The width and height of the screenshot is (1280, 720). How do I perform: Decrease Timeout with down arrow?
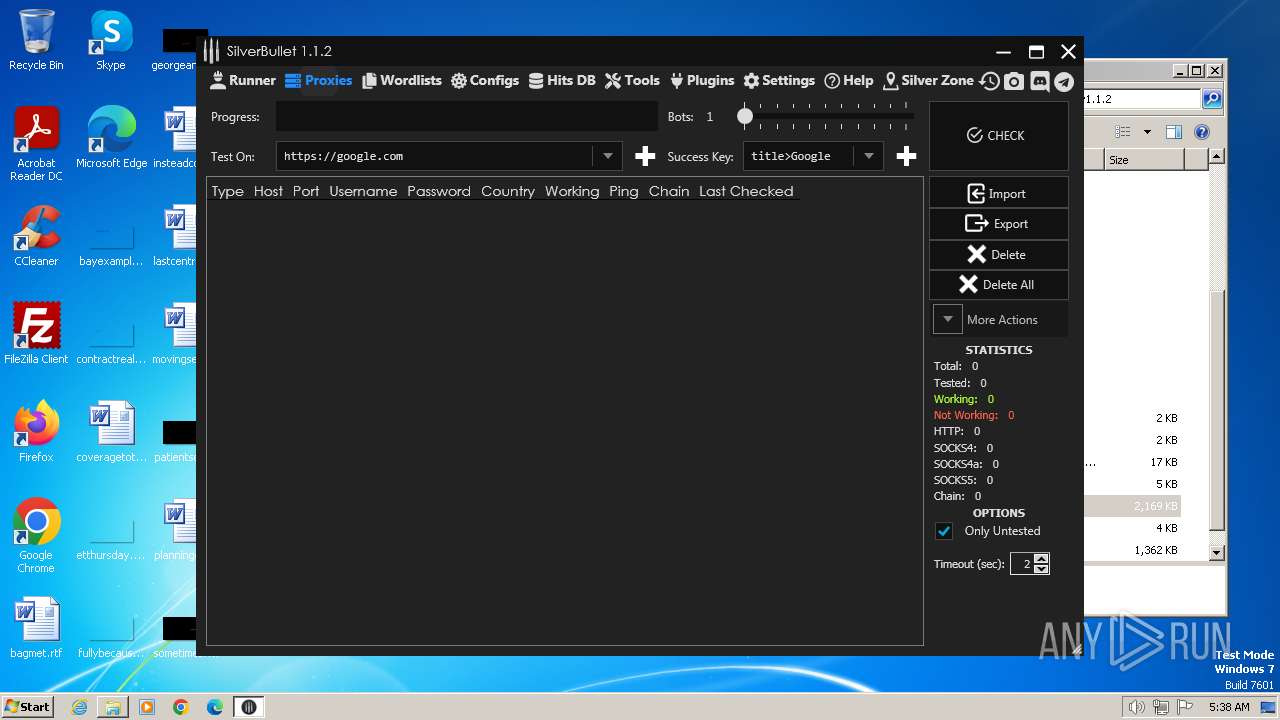[1041, 569]
